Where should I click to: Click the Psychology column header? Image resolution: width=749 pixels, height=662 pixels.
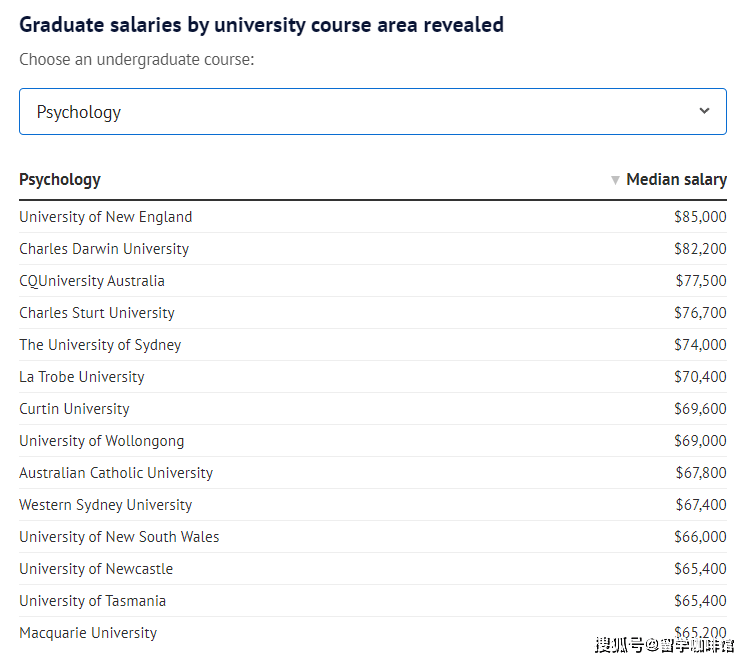click(60, 180)
